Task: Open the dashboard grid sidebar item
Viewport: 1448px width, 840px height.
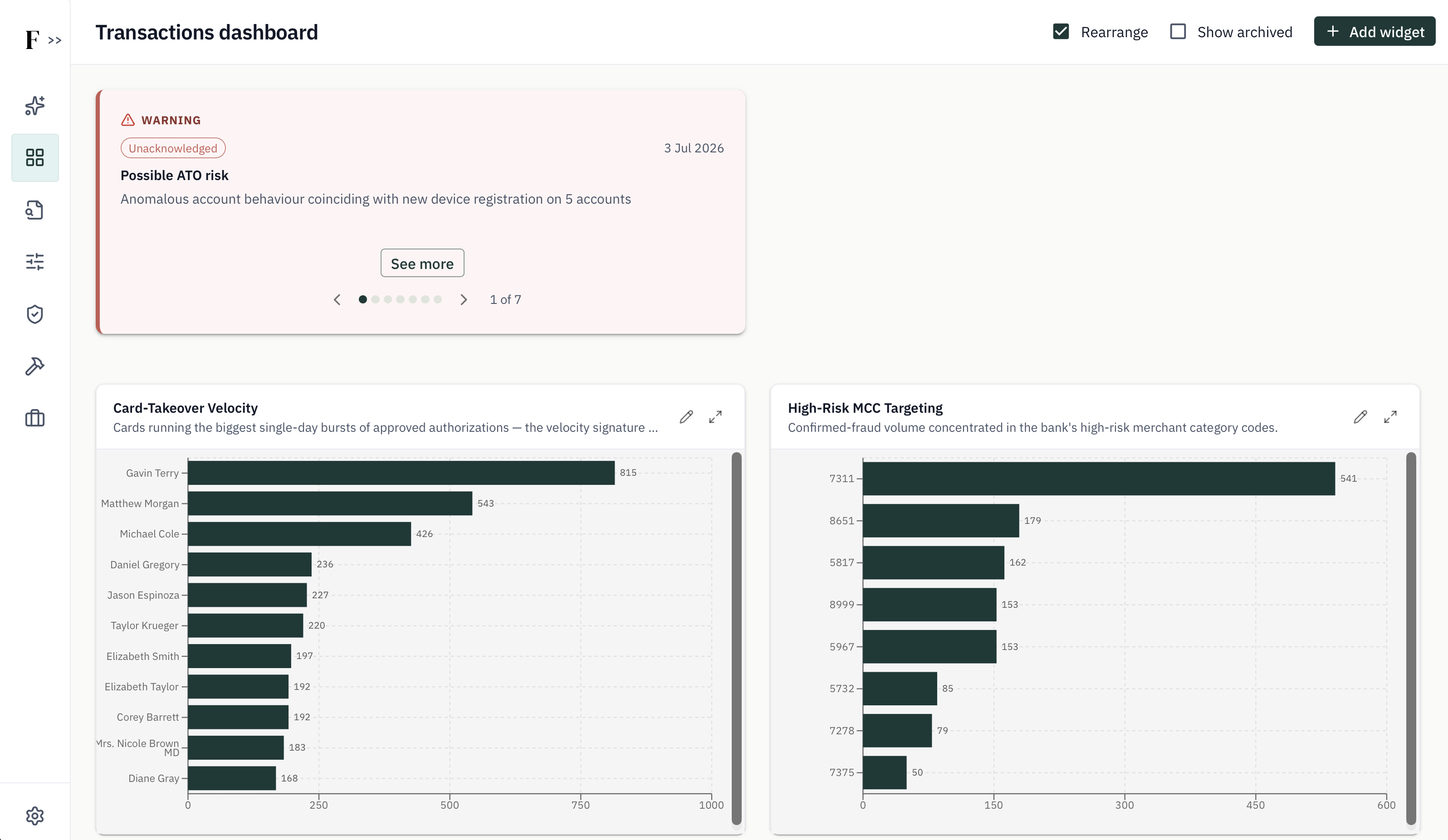Action: pos(35,157)
